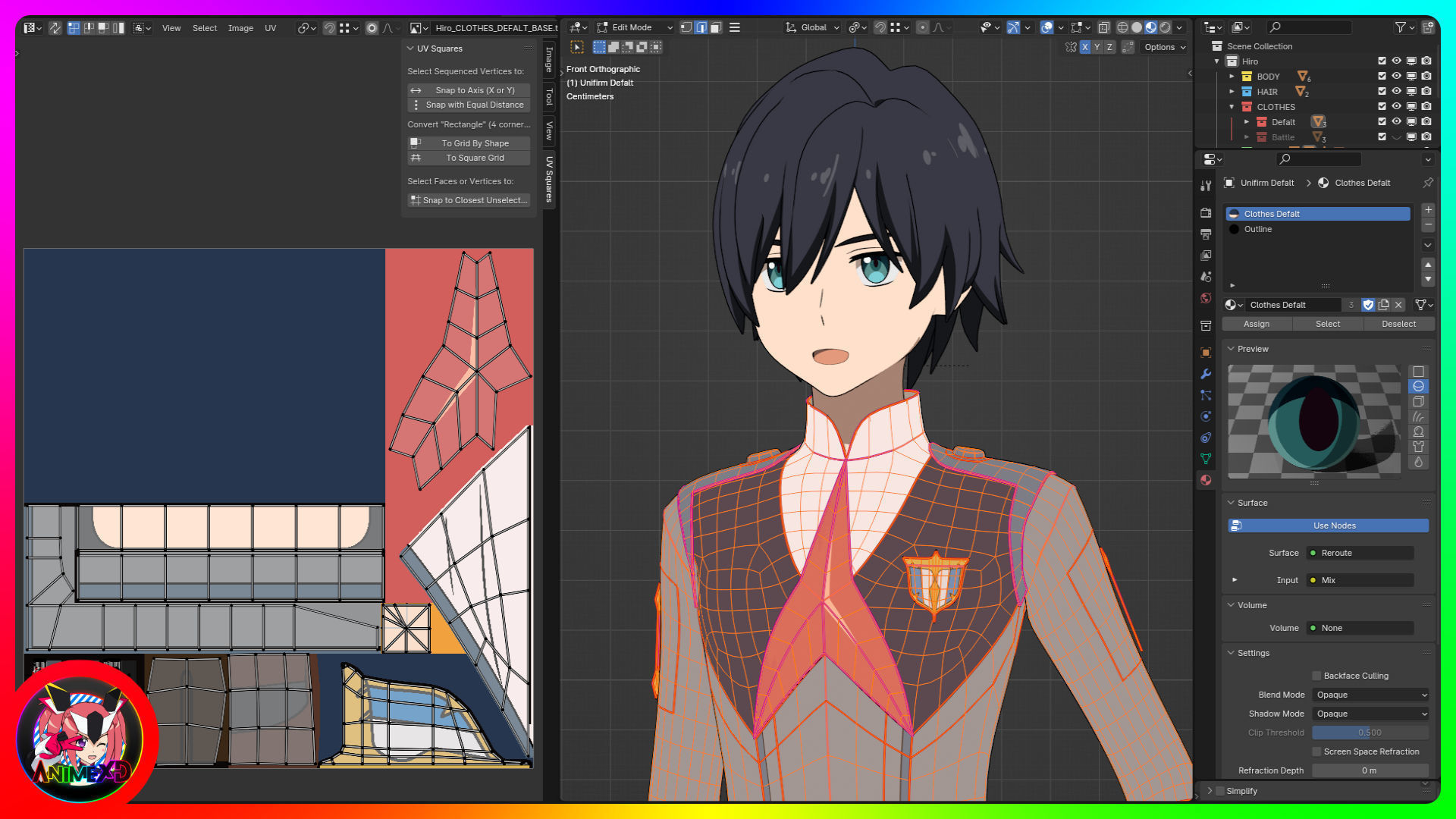Disable Defalt collection in renders
Screen dimensions: 1456x819
(1426, 122)
